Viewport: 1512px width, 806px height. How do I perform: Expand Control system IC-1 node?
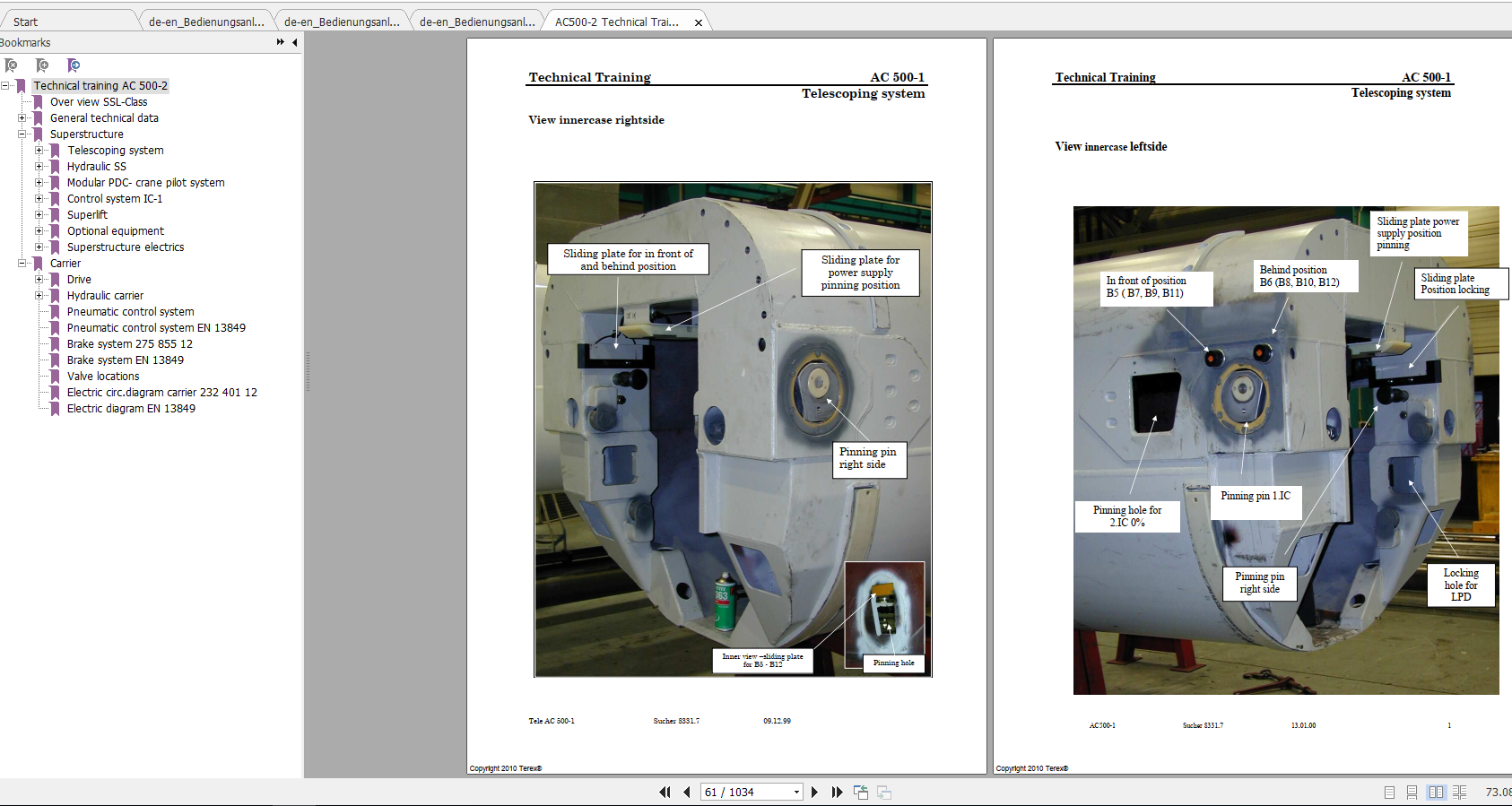pyautogui.click(x=39, y=199)
